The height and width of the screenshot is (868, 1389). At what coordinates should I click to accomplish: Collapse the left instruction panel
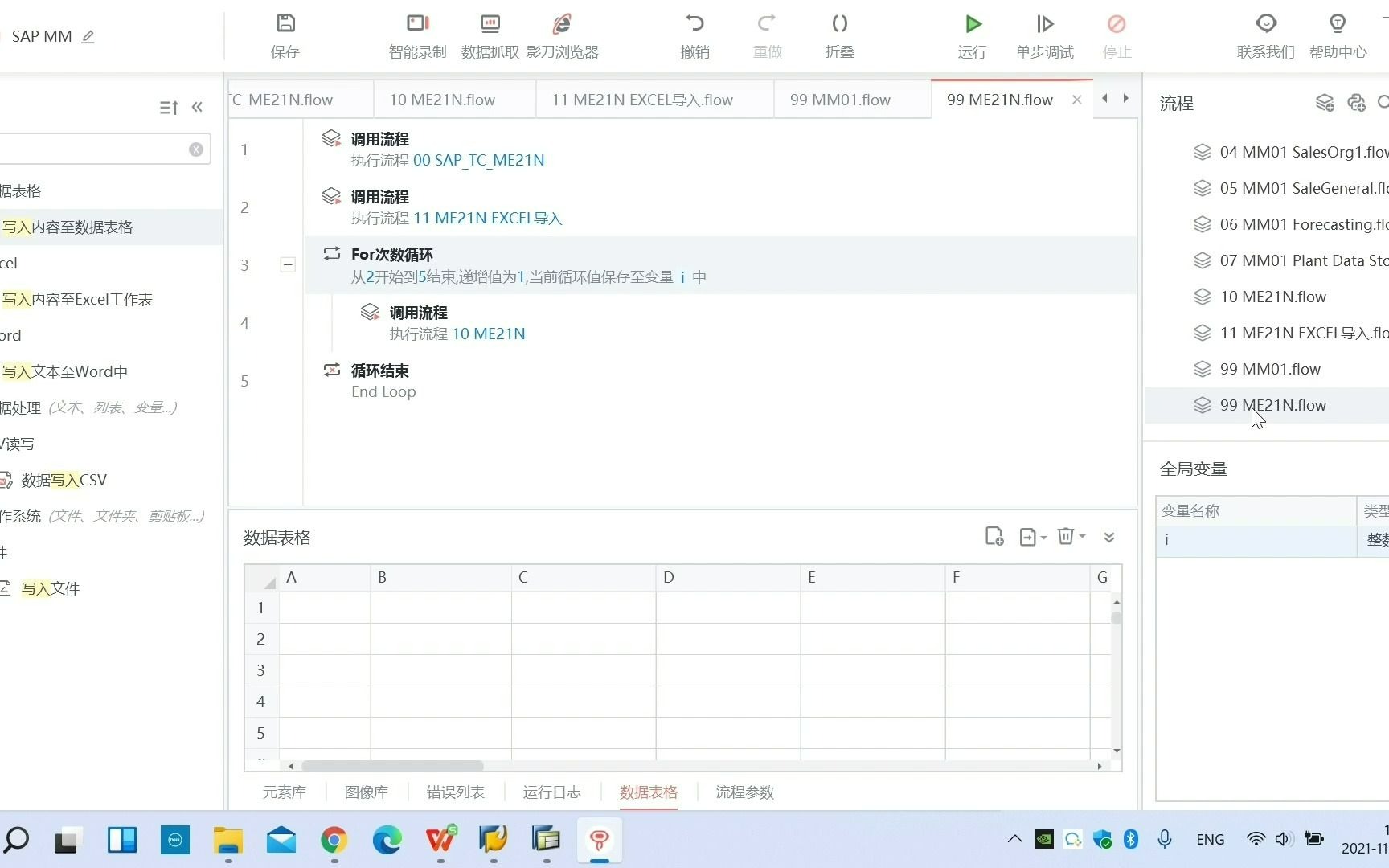[197, 107]
